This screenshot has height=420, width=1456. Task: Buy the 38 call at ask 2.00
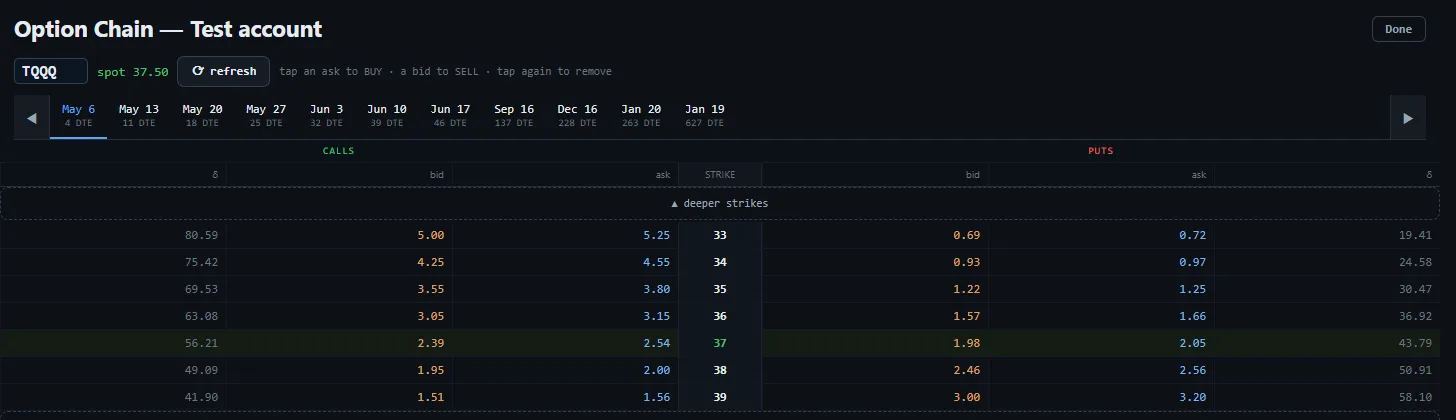(x=565, y=370)
